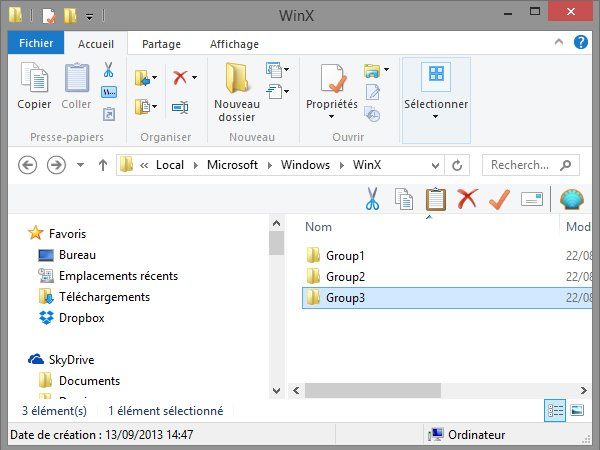The height and width of the screenshot is (450, 600).
Task: Switch to the Accueil tab
Action: [96, 44]
